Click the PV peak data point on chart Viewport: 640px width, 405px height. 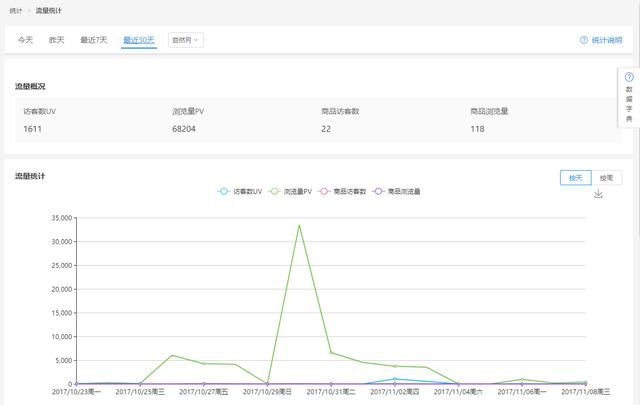coord(299,225)
